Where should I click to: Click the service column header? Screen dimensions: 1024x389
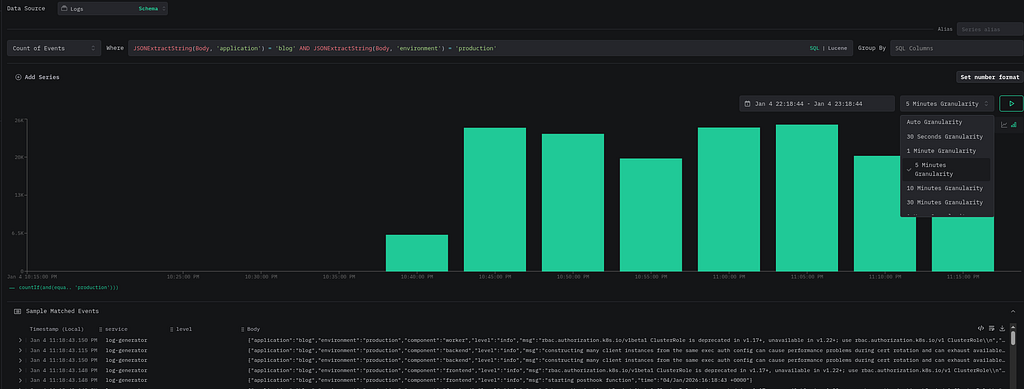pos(116,330)
